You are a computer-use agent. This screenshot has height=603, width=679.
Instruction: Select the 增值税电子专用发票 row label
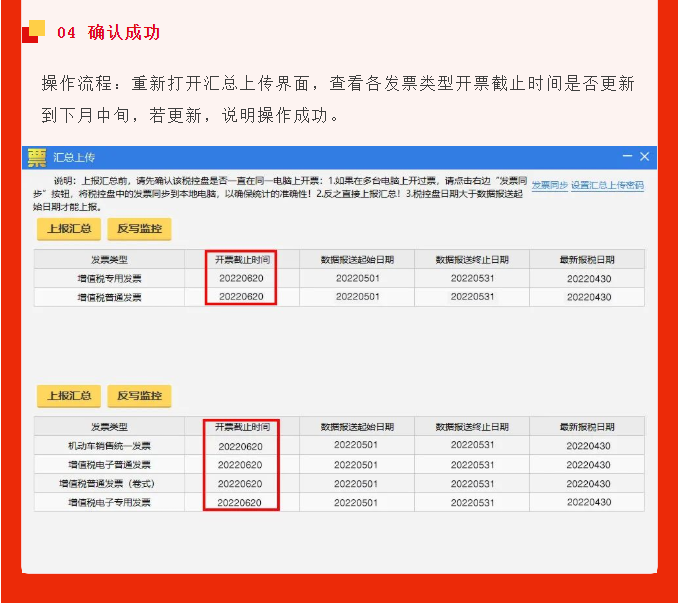(109, 502)
